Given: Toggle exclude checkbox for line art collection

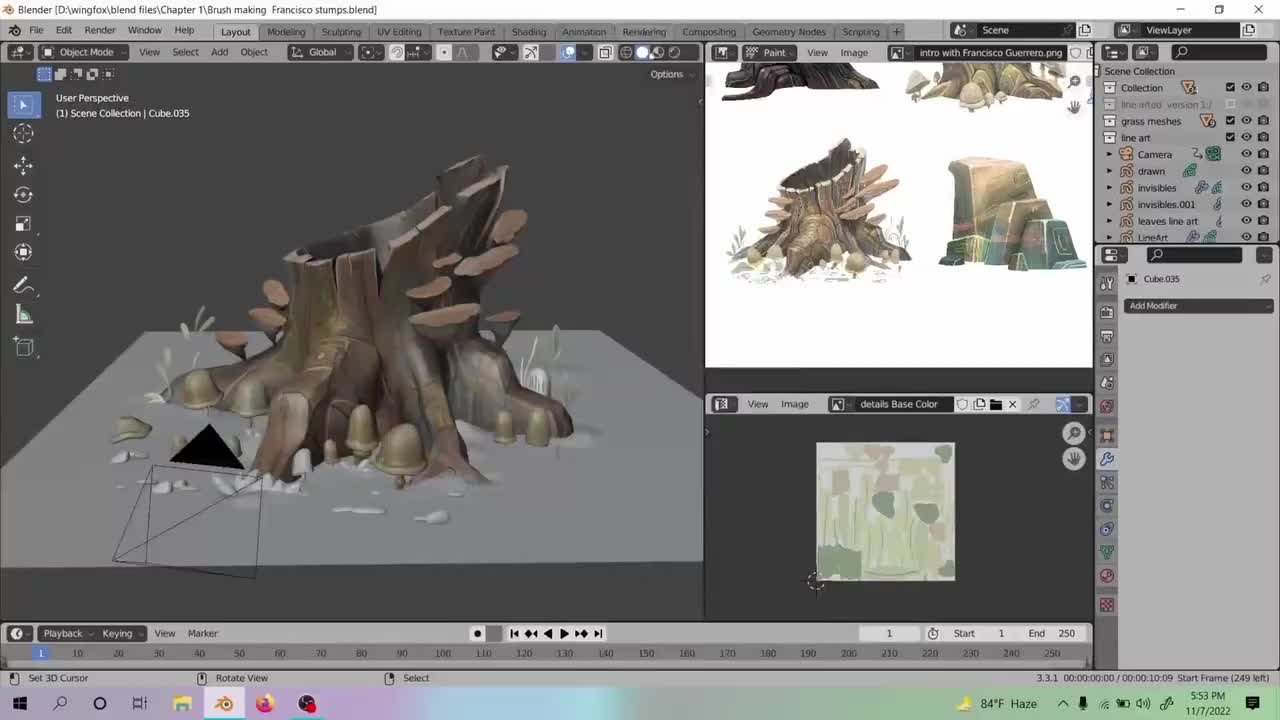Looking at the screenshot, I should pyautogui.click(x=1230, y=137).
